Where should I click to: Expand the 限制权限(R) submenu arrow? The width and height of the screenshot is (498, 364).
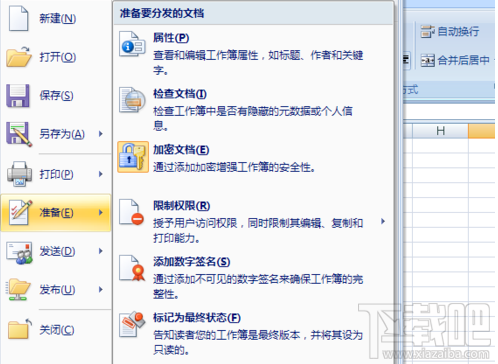(x=383, y=221)
